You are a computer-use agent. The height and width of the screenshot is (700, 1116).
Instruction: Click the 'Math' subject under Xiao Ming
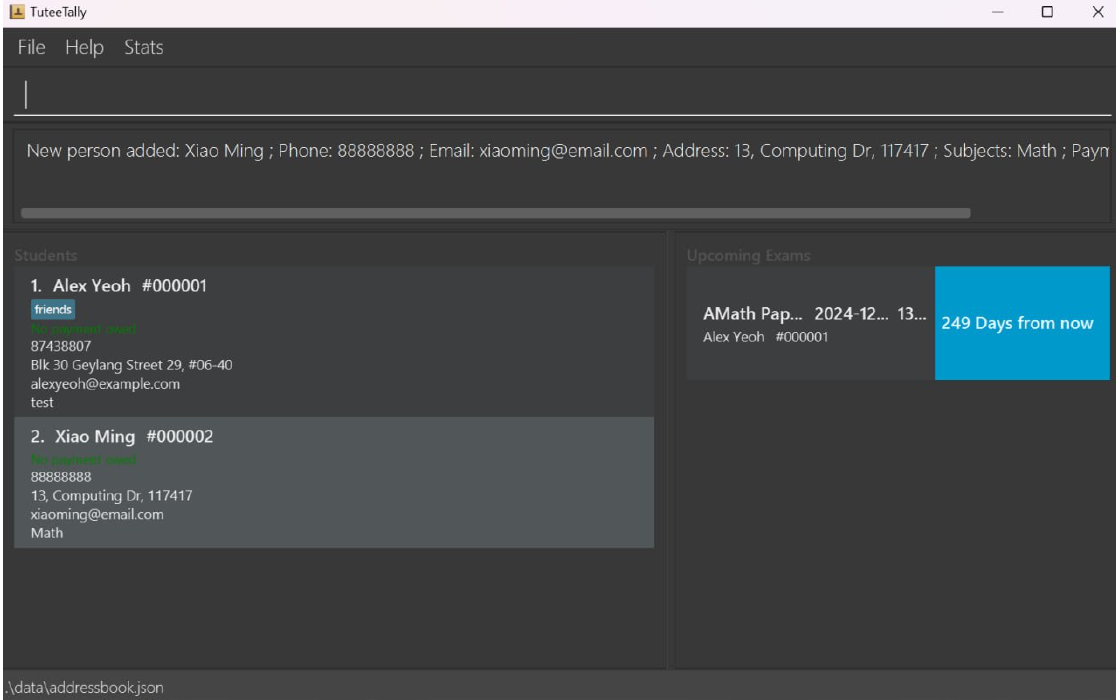click(x=46, y=533)
